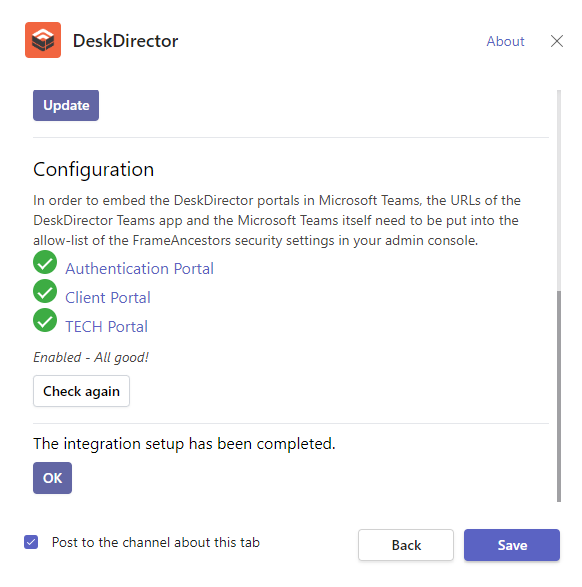This screenshot has width=582, height=587.
Task: Click the 'Enabled - All good!' status text
Action: tap(91, 358)
